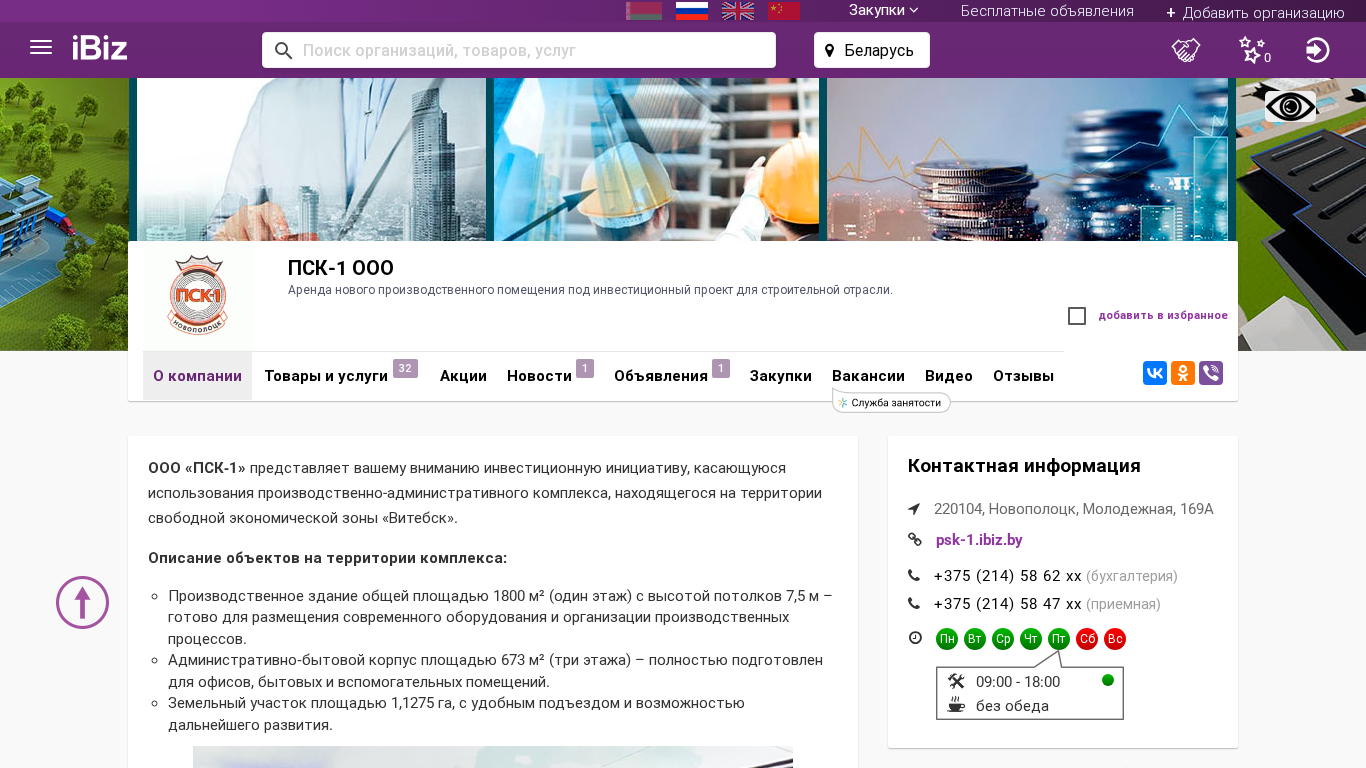The width and height of the screenshot is (1366, 768).
Task: Focus the organization search field
Action: 519,50
